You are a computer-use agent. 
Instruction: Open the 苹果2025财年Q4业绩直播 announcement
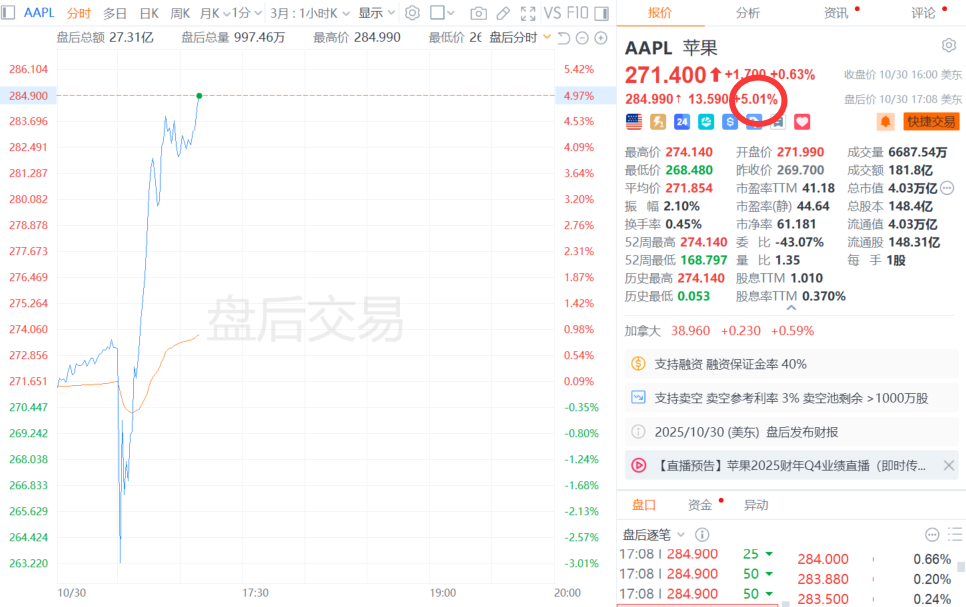pyautogui.click(x=790, y=465)
